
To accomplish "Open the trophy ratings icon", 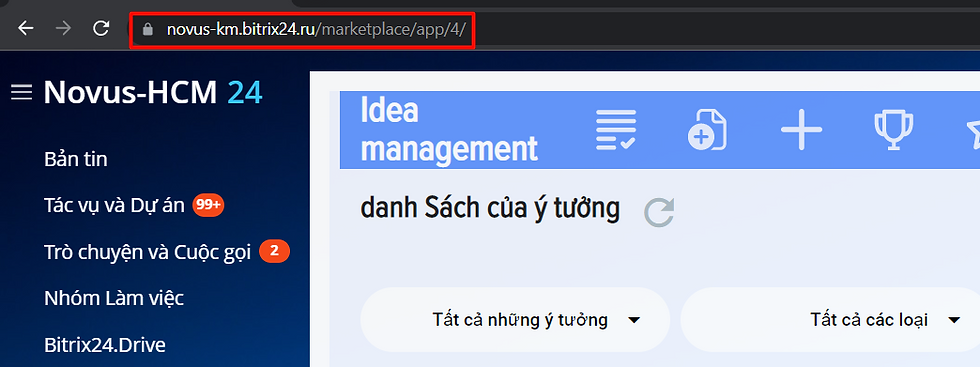I will 894,130.
